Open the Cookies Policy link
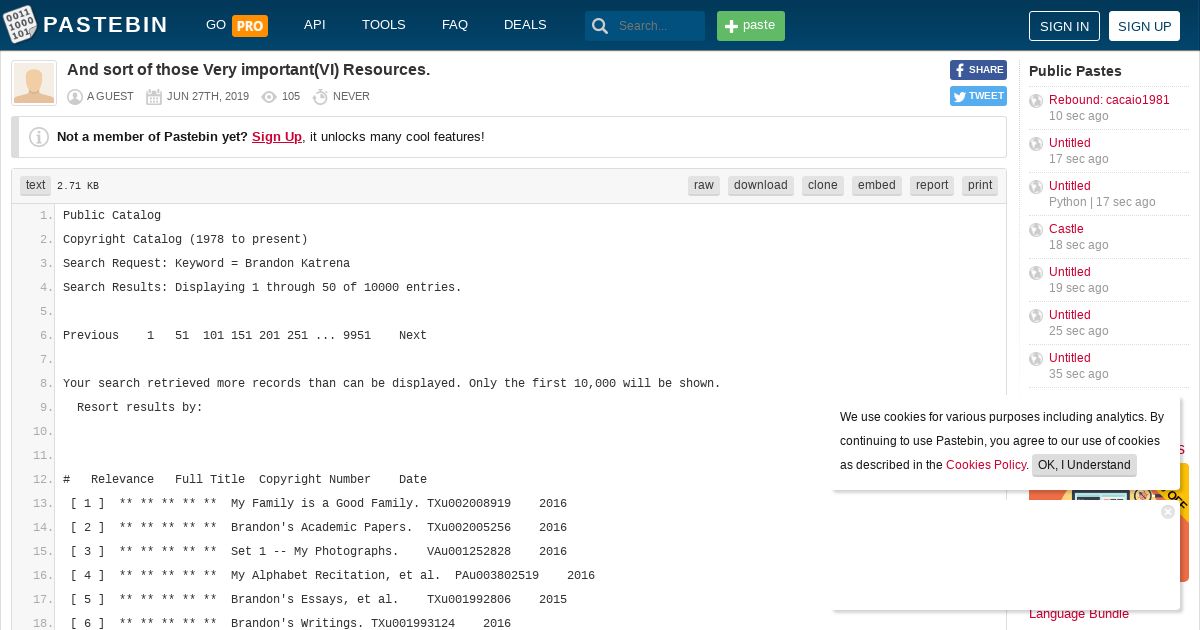This screenshot has width=1200, height=630. 986,465
